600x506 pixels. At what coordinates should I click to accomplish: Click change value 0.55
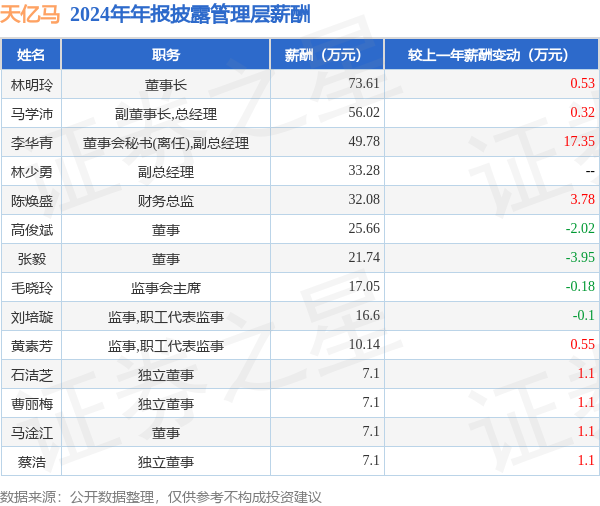(582, 344)
